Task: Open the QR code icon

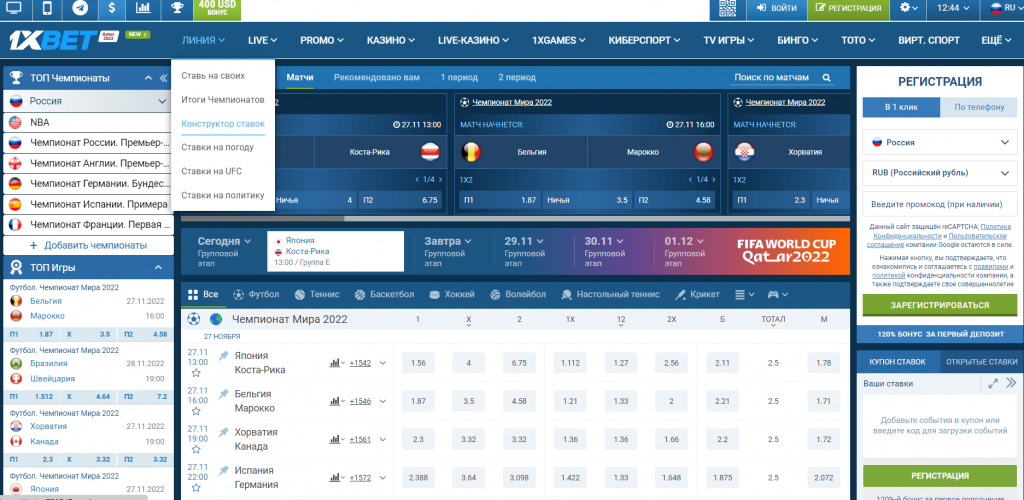Action: tap(727, 8)
